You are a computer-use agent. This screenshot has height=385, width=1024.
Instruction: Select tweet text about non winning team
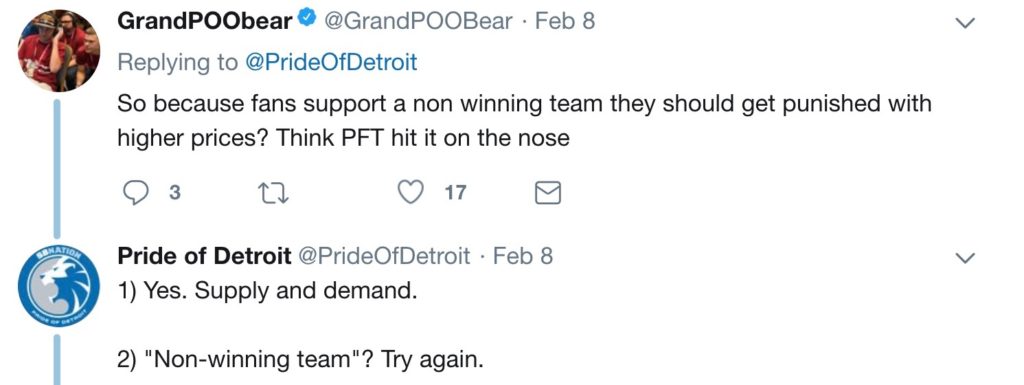tap(524, 121)
